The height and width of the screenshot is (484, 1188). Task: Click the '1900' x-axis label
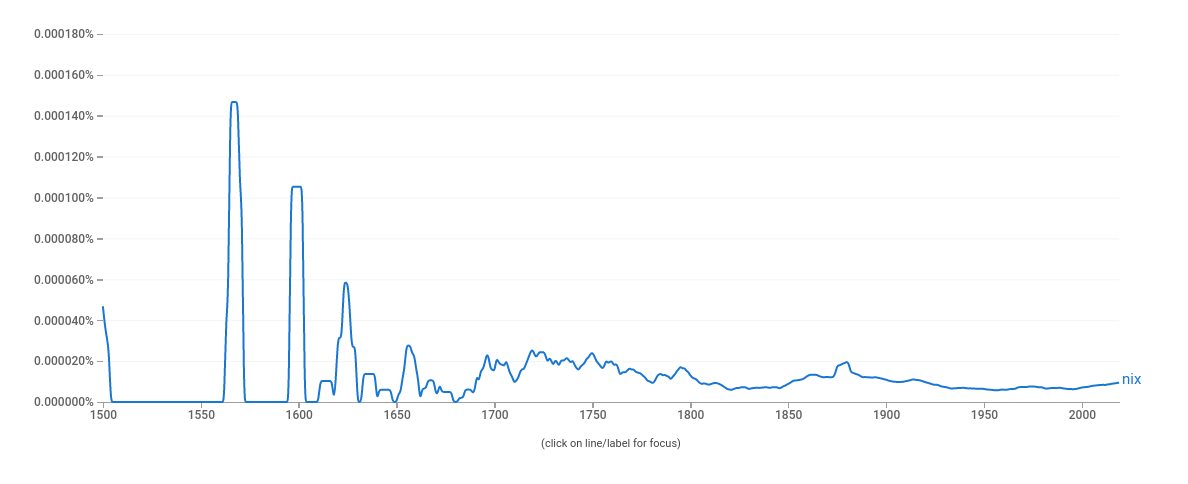(886, 414)
